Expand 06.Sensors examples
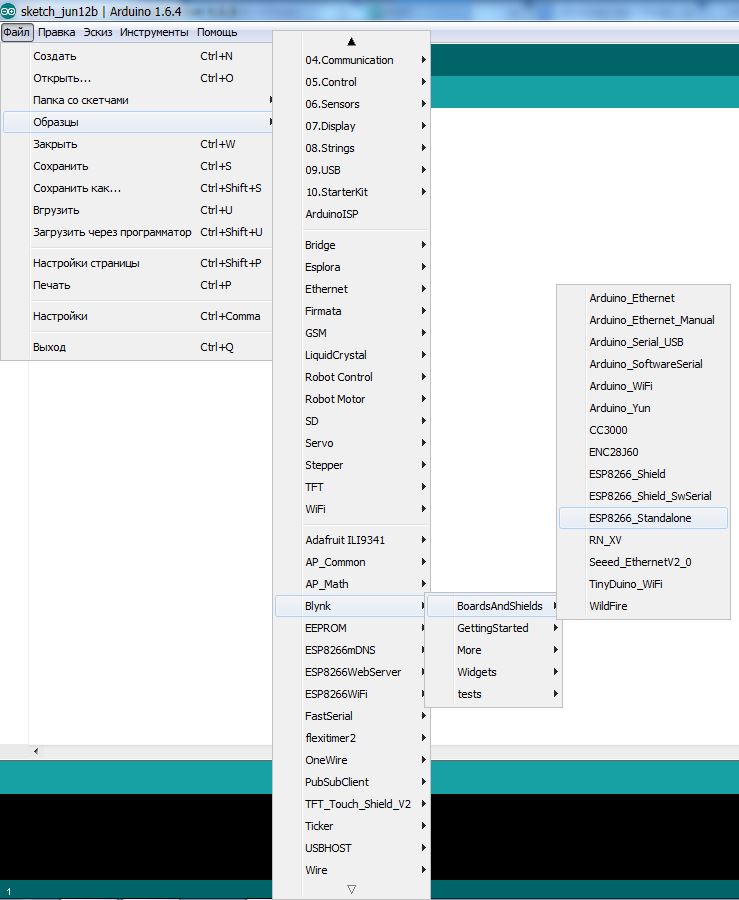This screenshot has width=739, height=900. tap(352, 104)
